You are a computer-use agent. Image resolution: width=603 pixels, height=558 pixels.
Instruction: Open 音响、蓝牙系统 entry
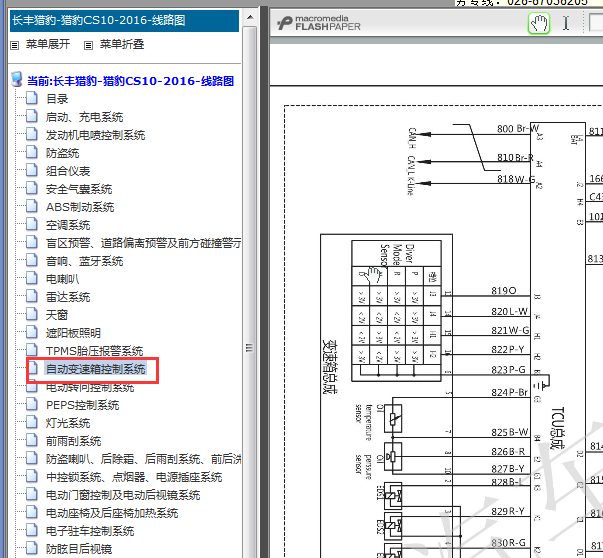click(84, 261)
